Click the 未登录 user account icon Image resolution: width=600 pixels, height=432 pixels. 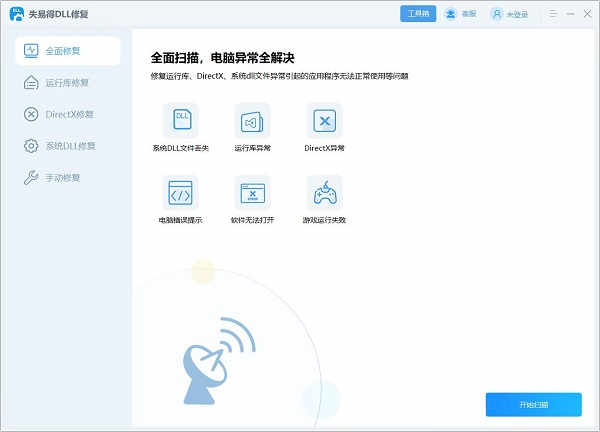click(x=497, y=14)
